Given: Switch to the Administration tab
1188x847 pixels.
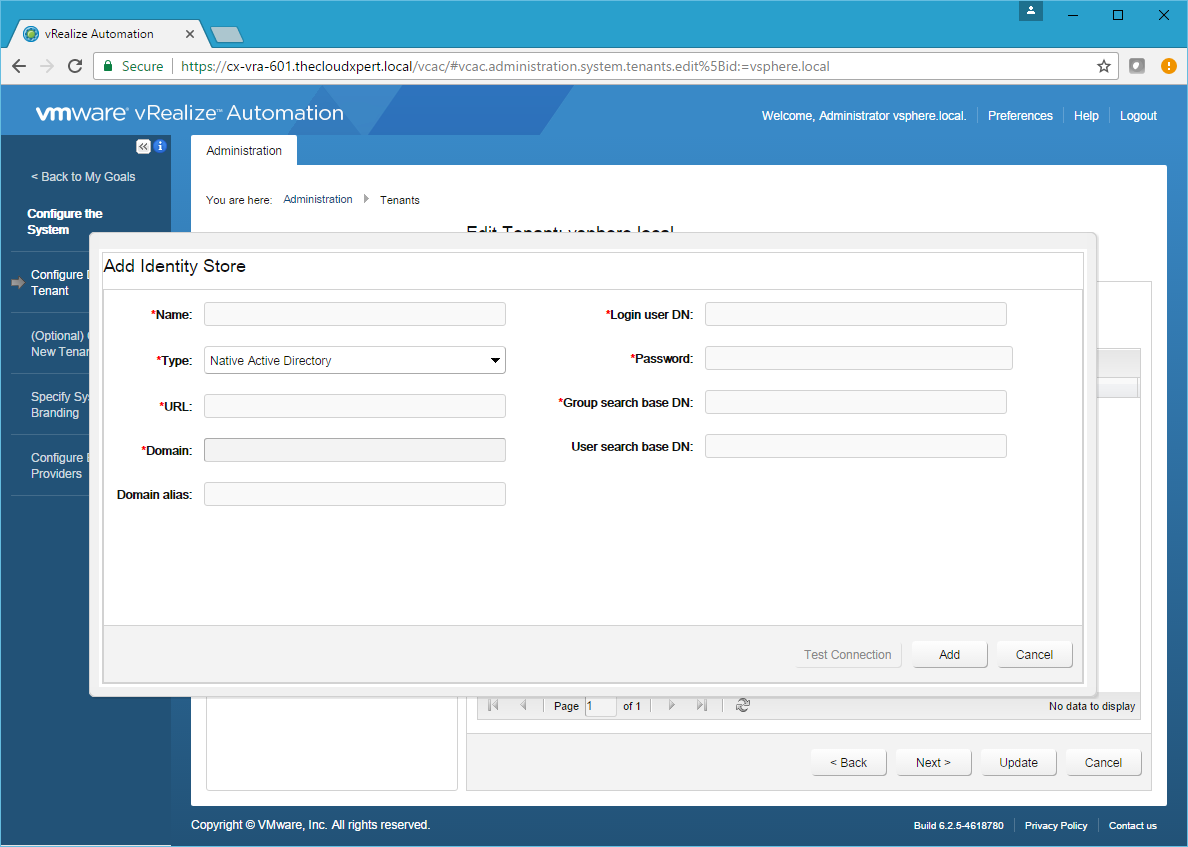Looking at the screenshot, I should point(244,151).
